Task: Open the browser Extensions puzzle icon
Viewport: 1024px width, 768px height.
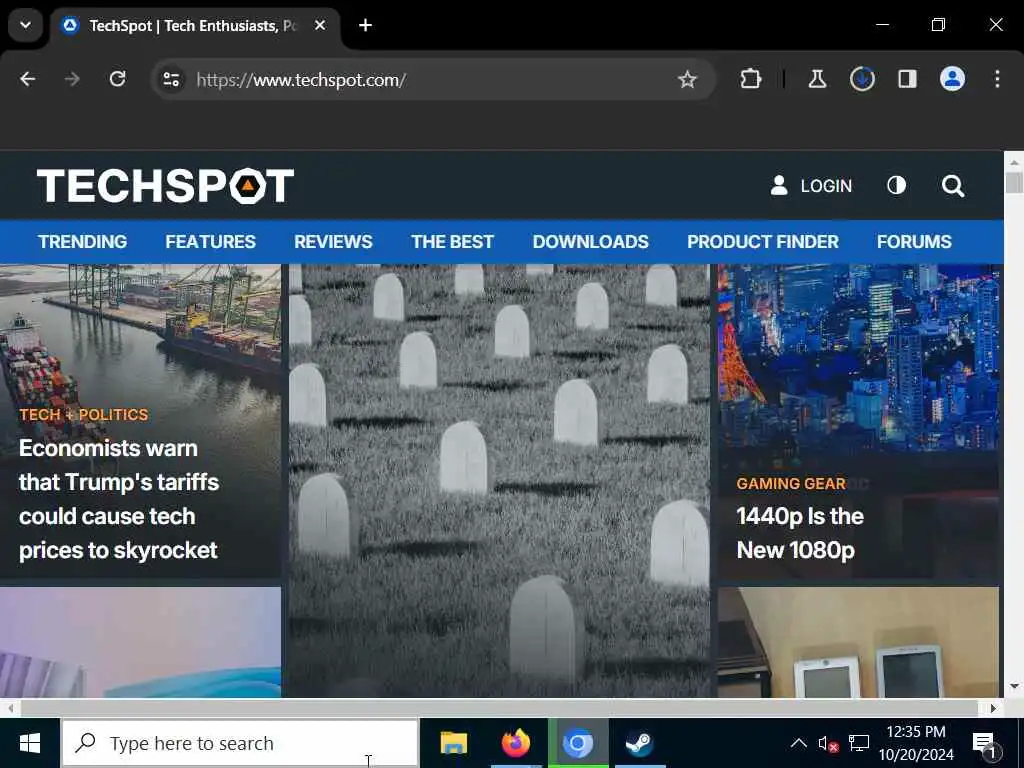Action: pos(750,80)
